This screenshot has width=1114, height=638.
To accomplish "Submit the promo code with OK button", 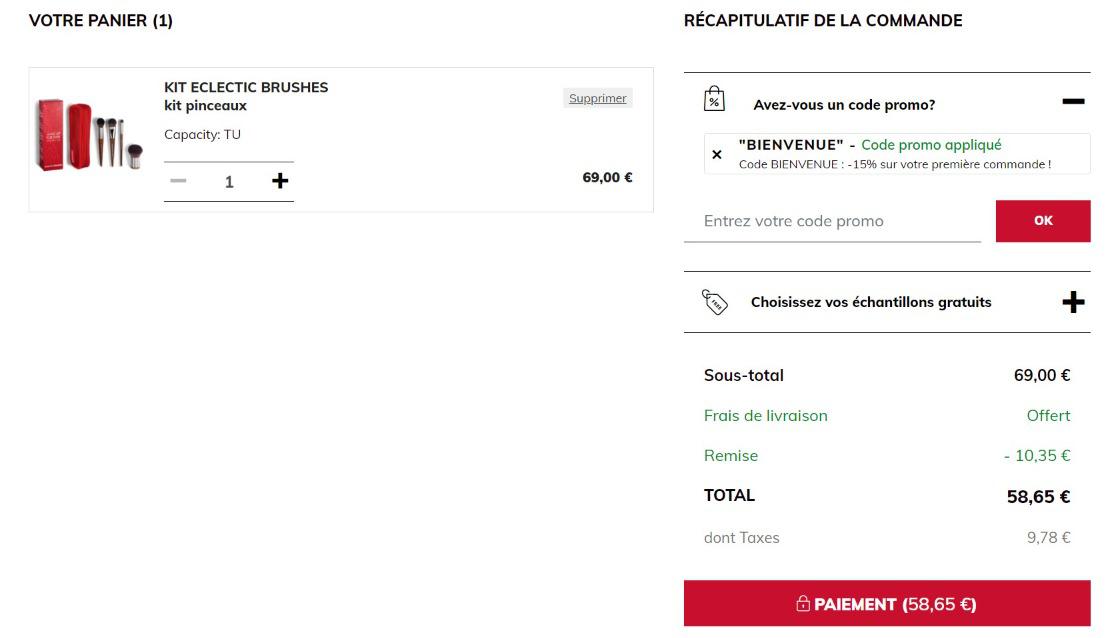I will point(1042,221).
